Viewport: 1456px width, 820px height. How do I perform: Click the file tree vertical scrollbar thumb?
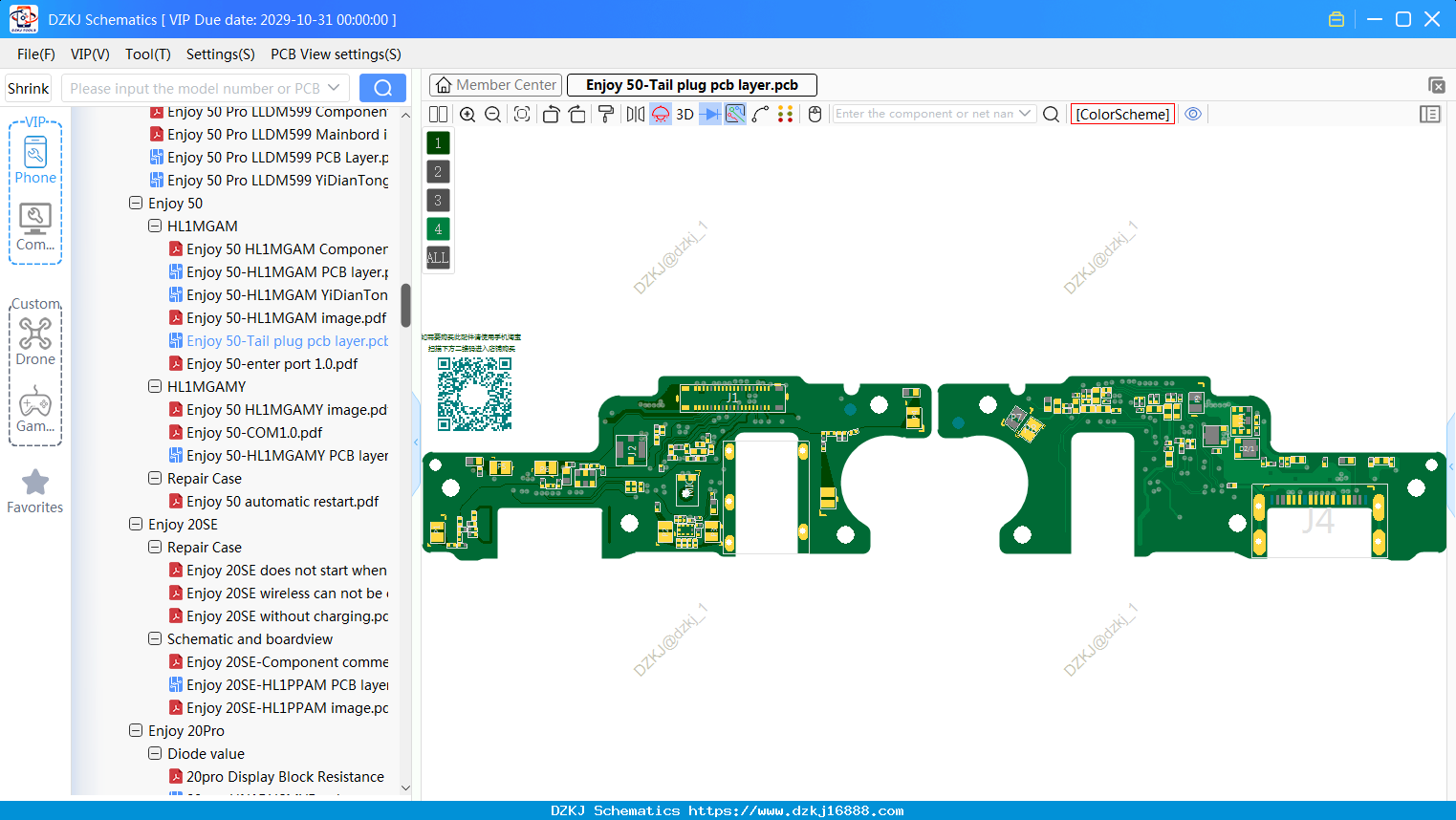(405, 305)
